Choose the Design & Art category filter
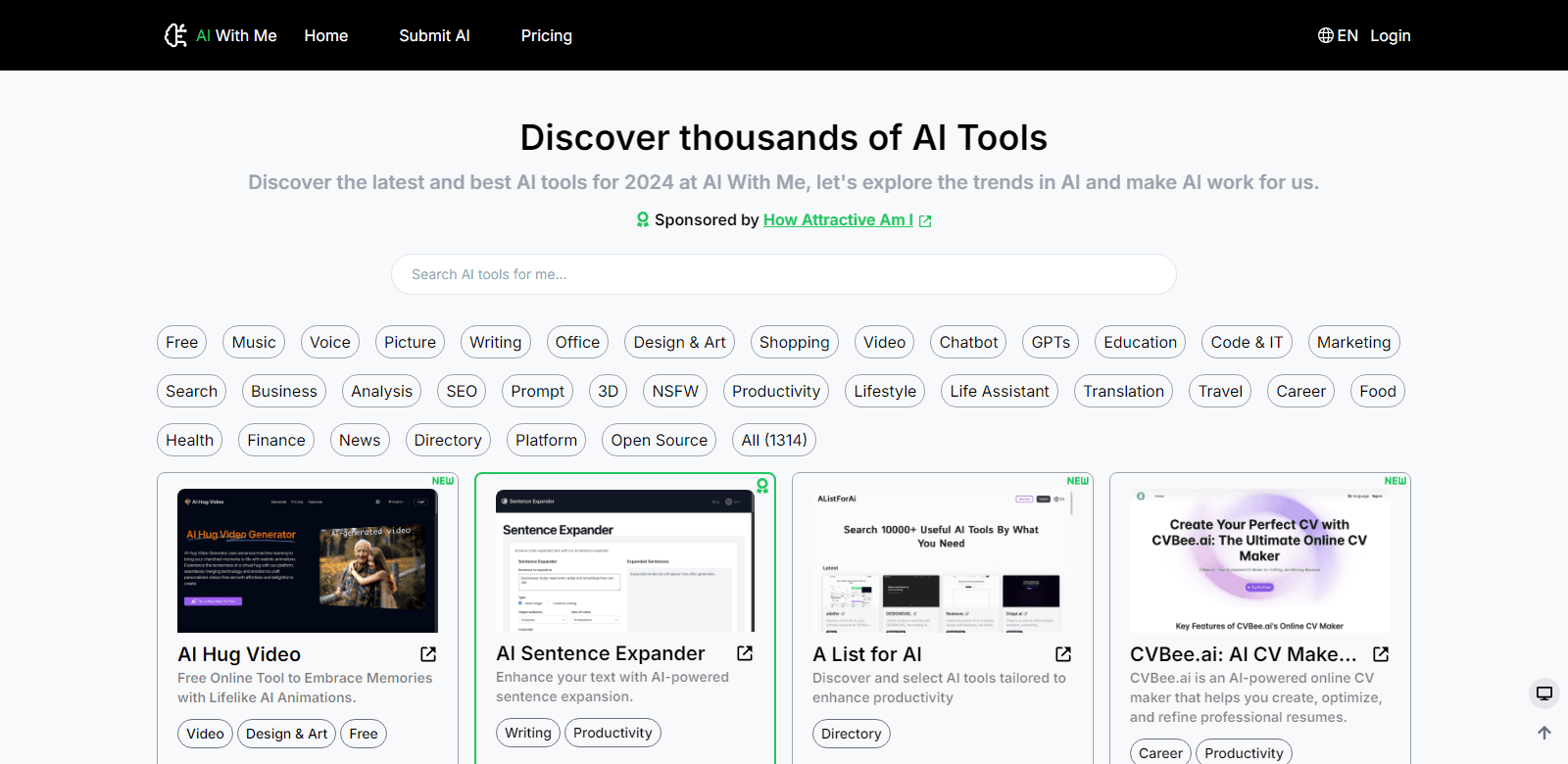 point(680,342)
